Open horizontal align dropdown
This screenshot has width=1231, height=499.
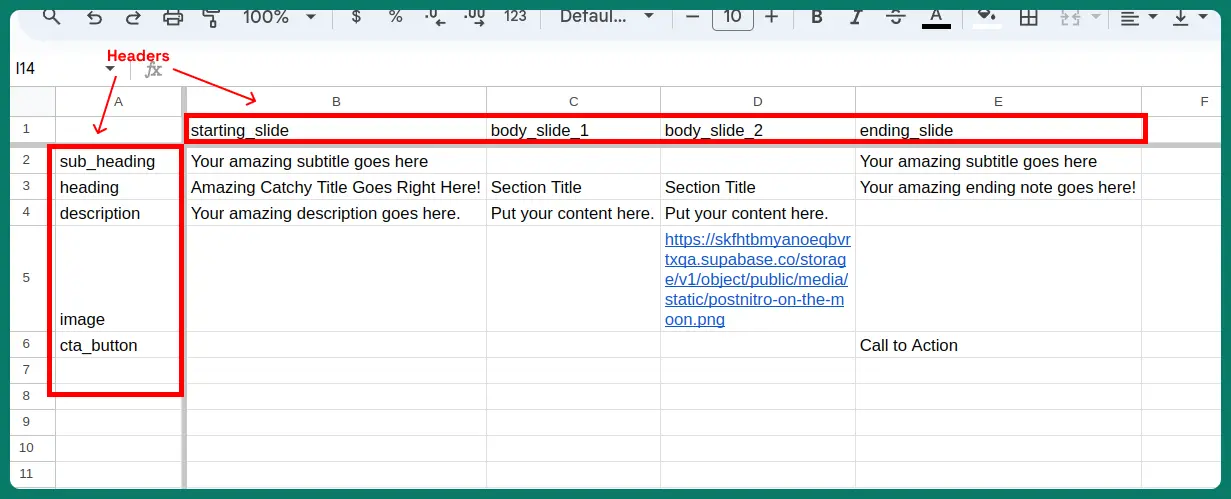pyautogui.click(x=1138, y=16)
